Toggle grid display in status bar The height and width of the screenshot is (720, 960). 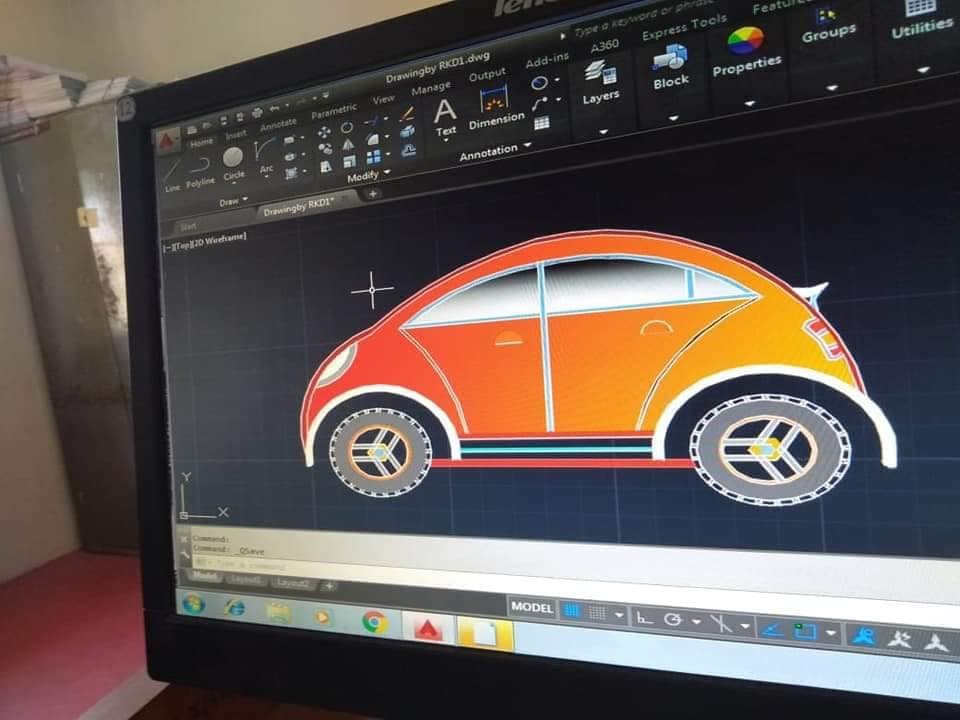point(572,611)
